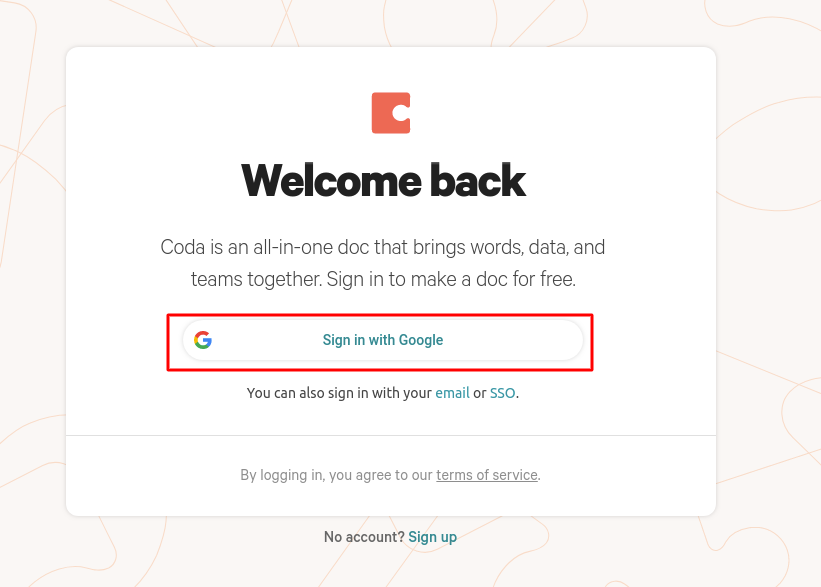The image size is (821, 587).
Task: Follow the Sign up link
Action: click(x=432, y=537)
